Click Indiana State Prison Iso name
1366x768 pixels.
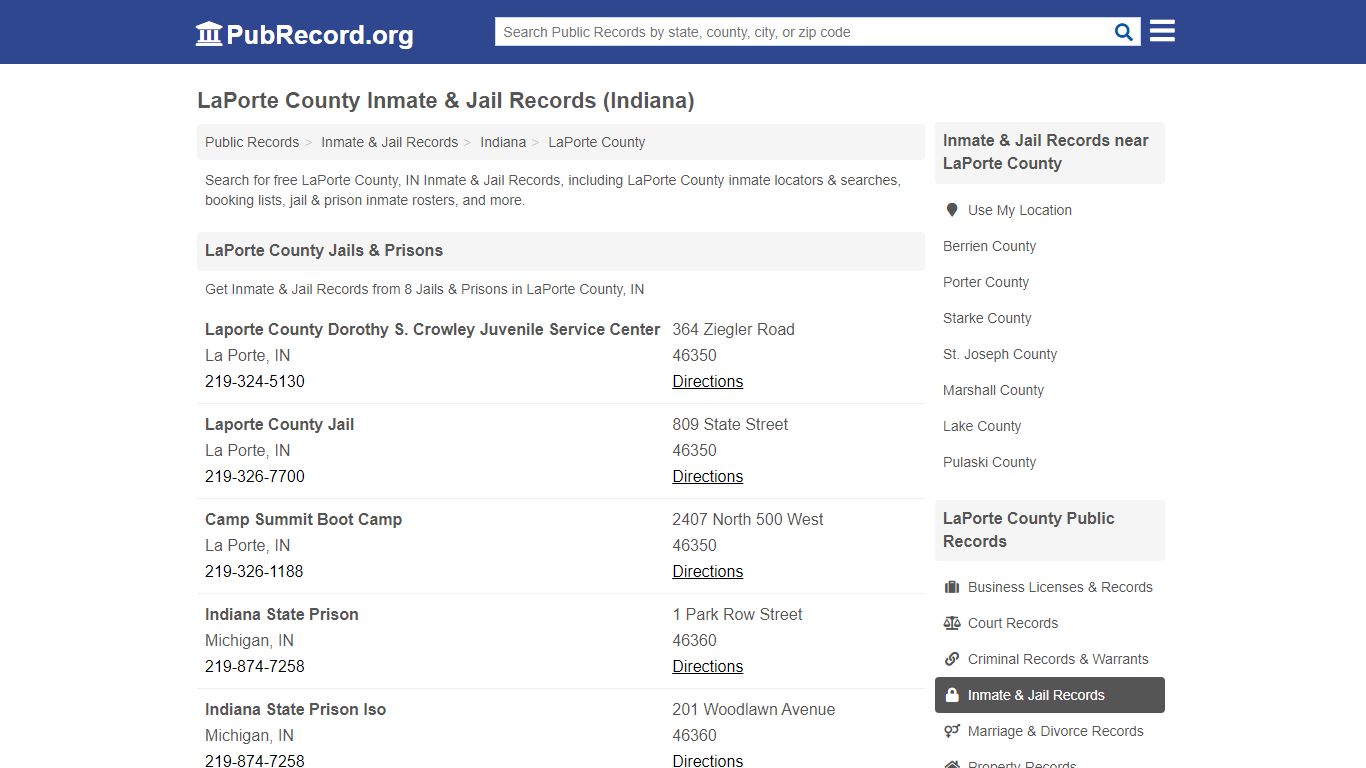295,709
